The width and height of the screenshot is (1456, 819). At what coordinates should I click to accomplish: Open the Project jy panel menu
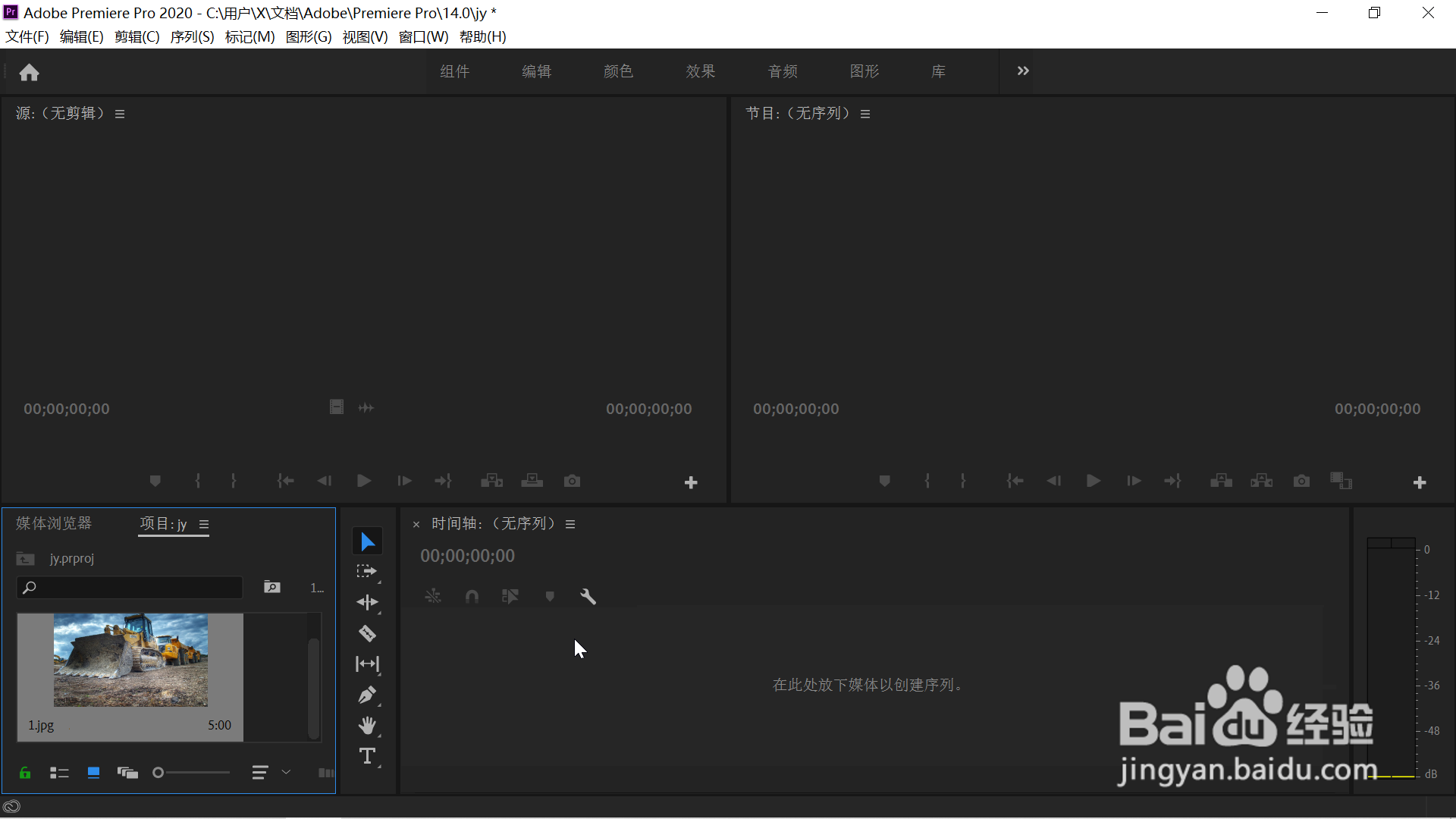[204, 524]
